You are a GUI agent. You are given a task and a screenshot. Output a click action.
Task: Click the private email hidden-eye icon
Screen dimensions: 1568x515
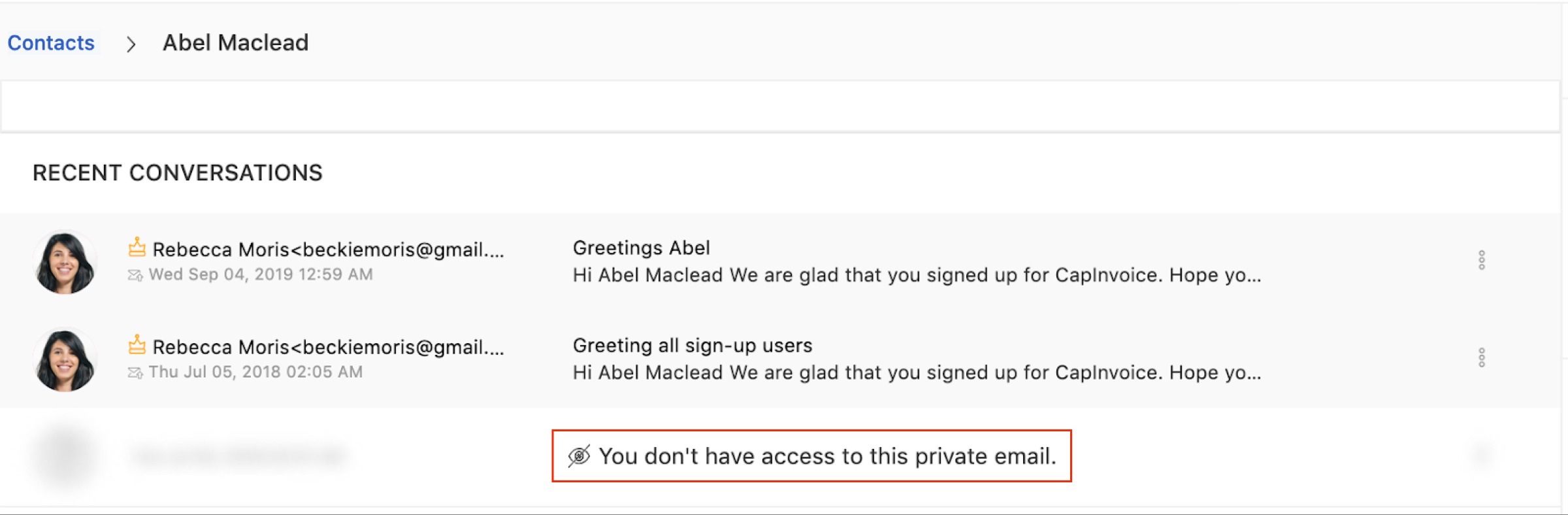[x=579, y=456]
